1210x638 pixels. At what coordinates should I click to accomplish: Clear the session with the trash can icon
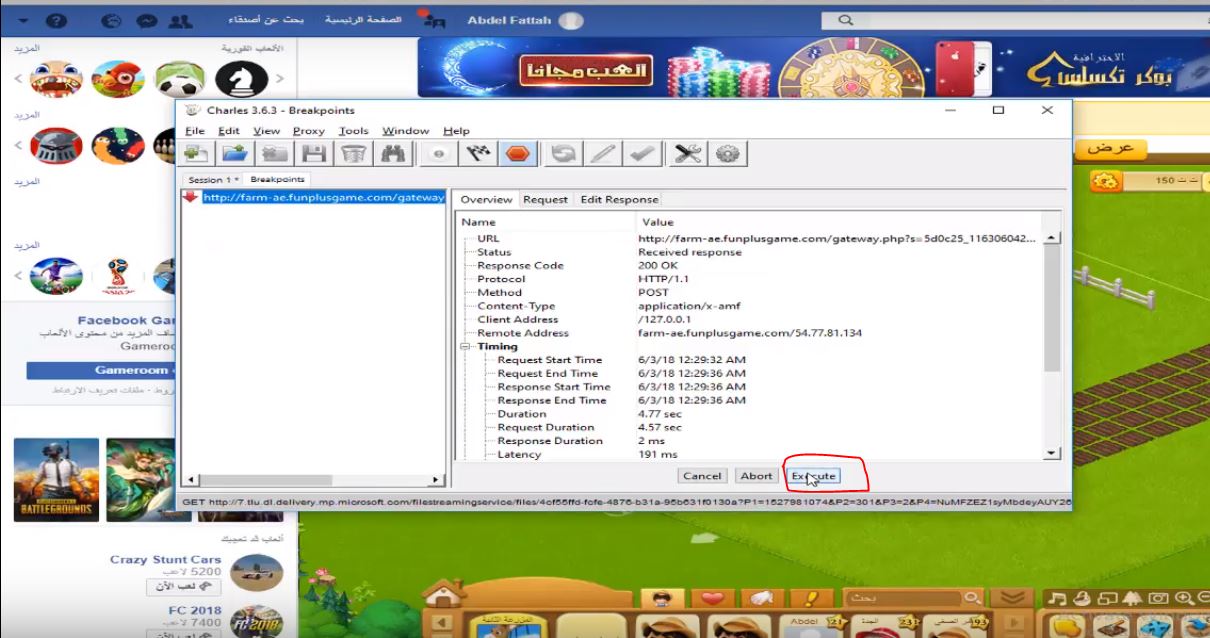(x=352, y=153)
